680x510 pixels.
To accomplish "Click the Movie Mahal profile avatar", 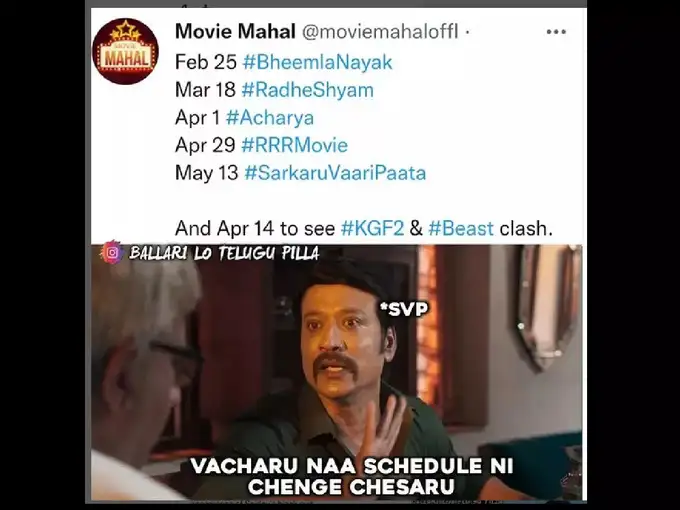I will point(125,51).
